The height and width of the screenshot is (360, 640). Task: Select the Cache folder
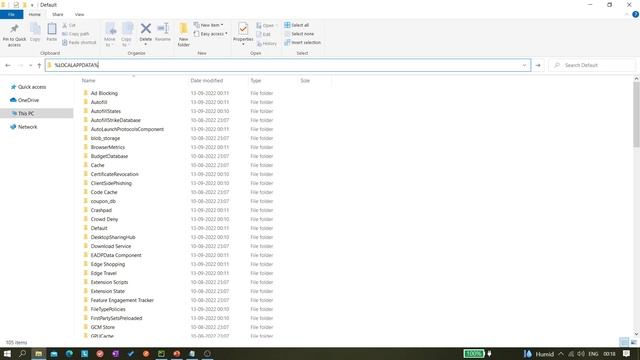click(97, 165)
